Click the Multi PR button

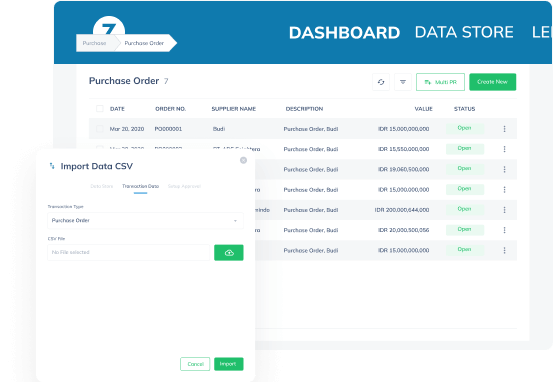tap(440, 82)
